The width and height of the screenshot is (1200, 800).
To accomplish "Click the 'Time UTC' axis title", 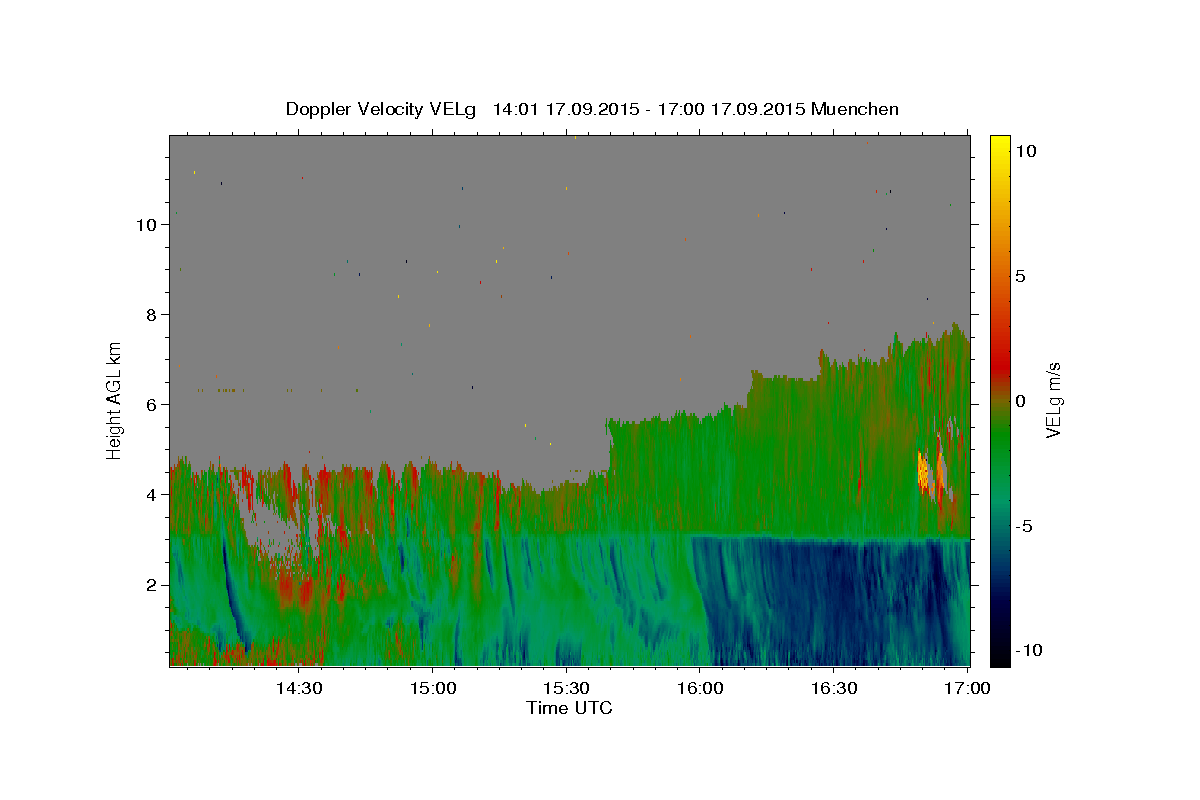I will coord(569,708).
